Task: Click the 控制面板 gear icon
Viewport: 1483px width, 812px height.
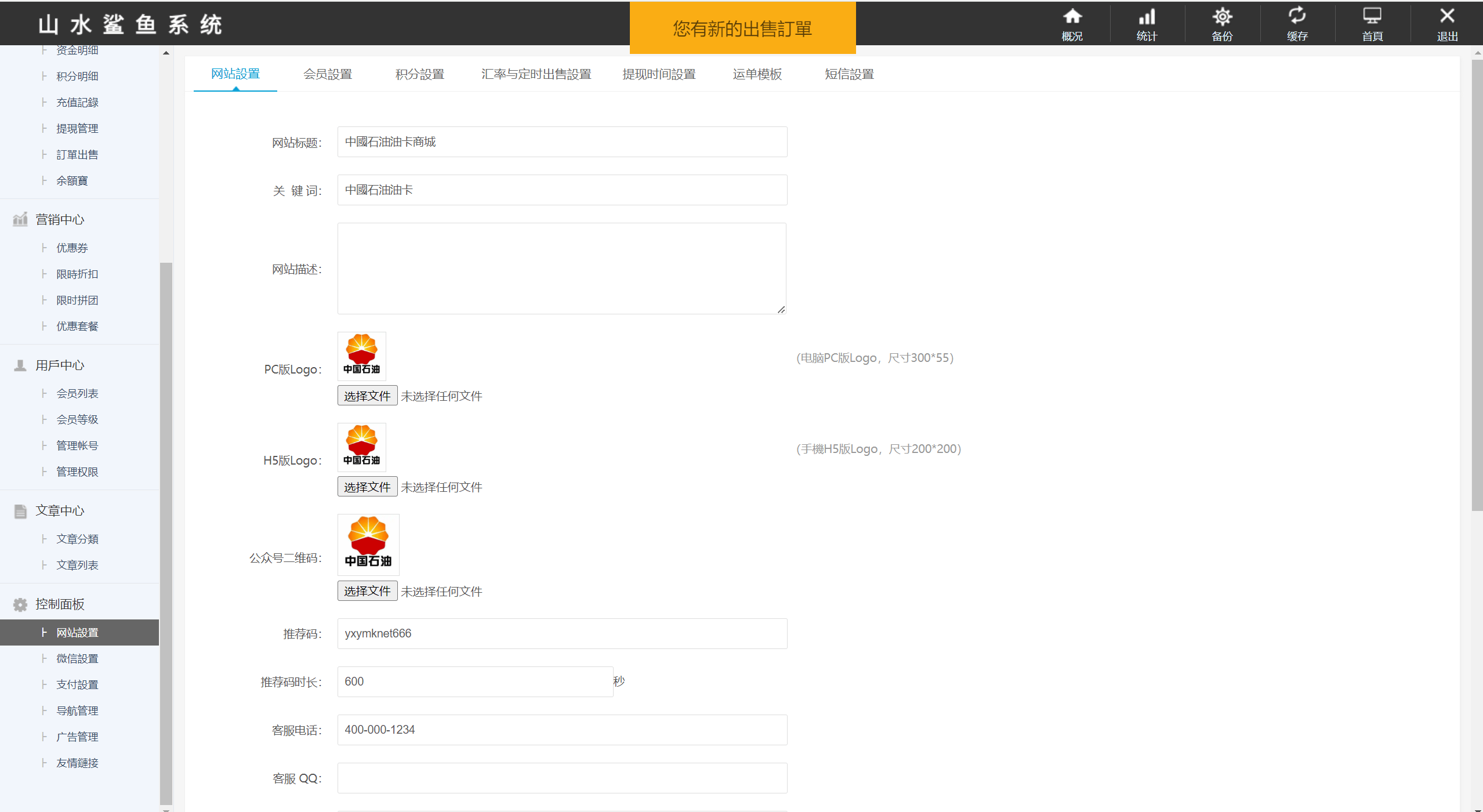Action: click(x=20, y=604)
